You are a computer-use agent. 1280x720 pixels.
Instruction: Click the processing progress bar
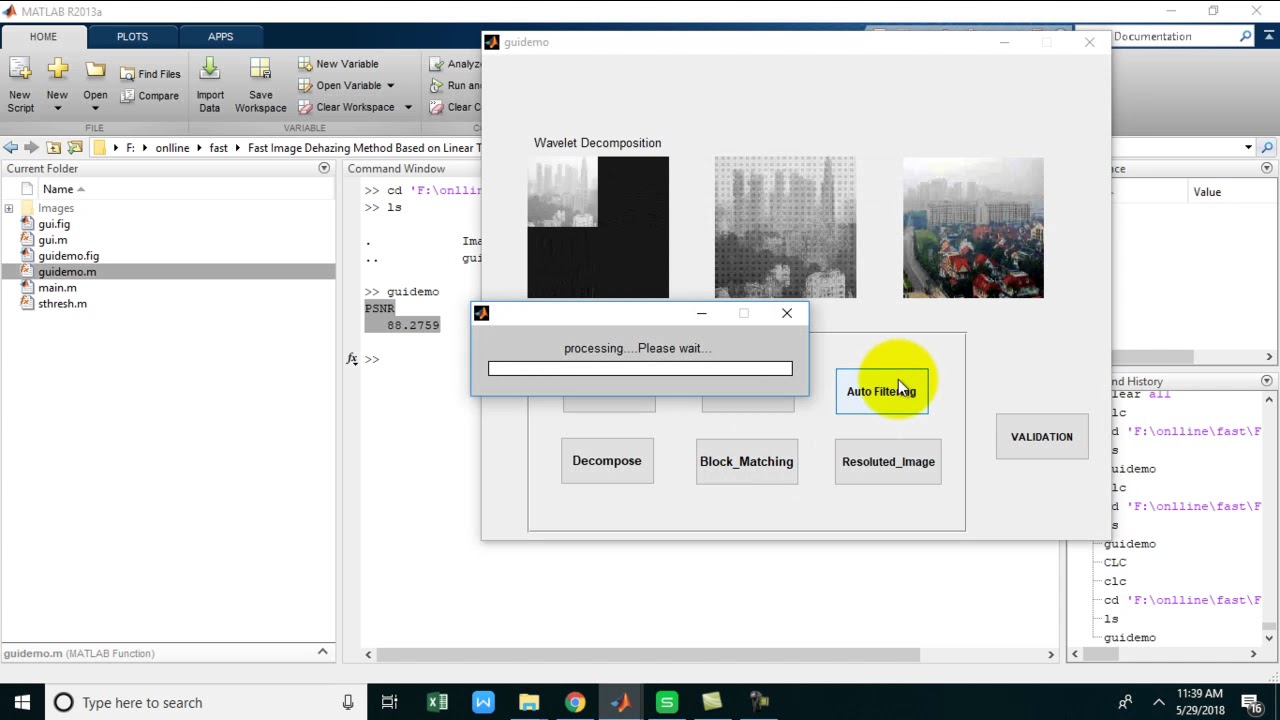(640, 369)
